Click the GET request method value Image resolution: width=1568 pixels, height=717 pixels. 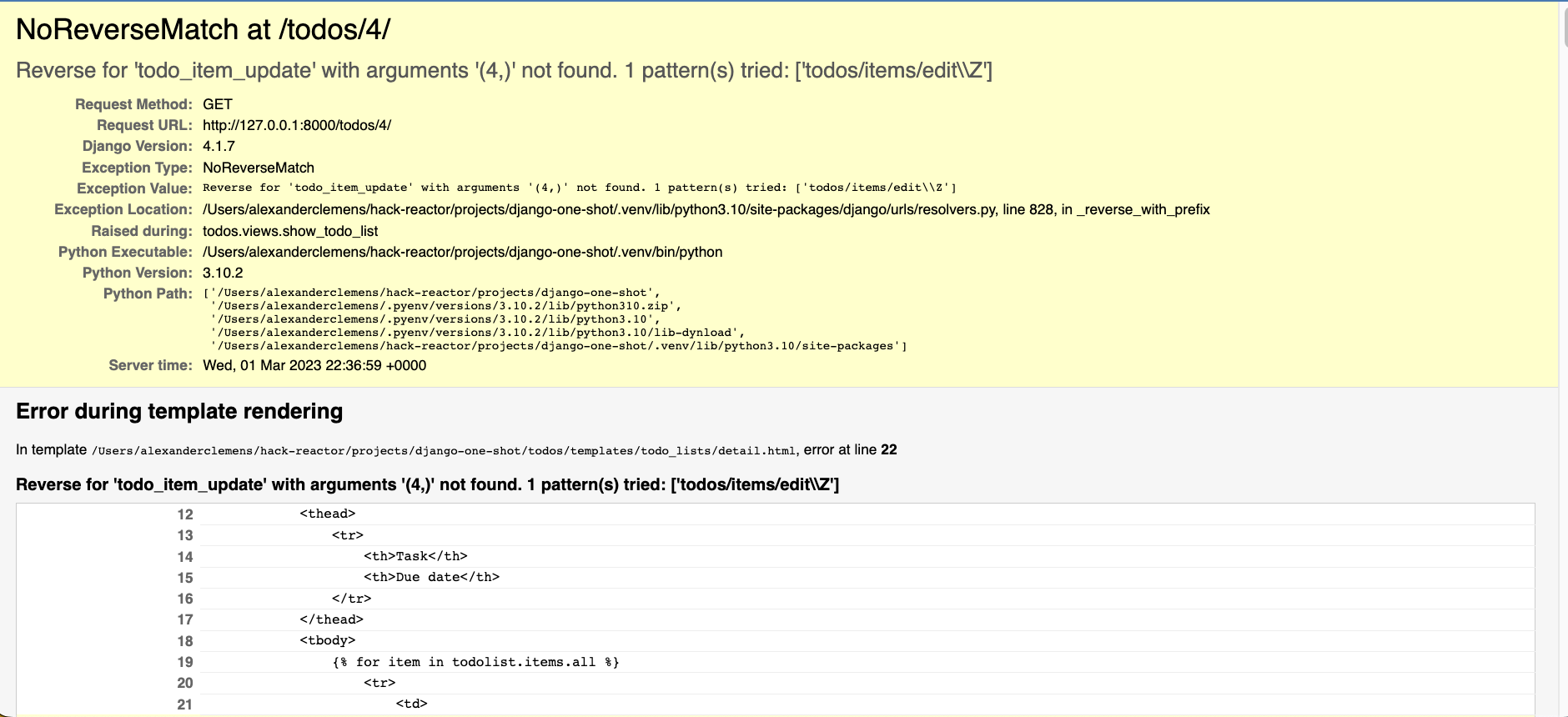click(217, 104)
